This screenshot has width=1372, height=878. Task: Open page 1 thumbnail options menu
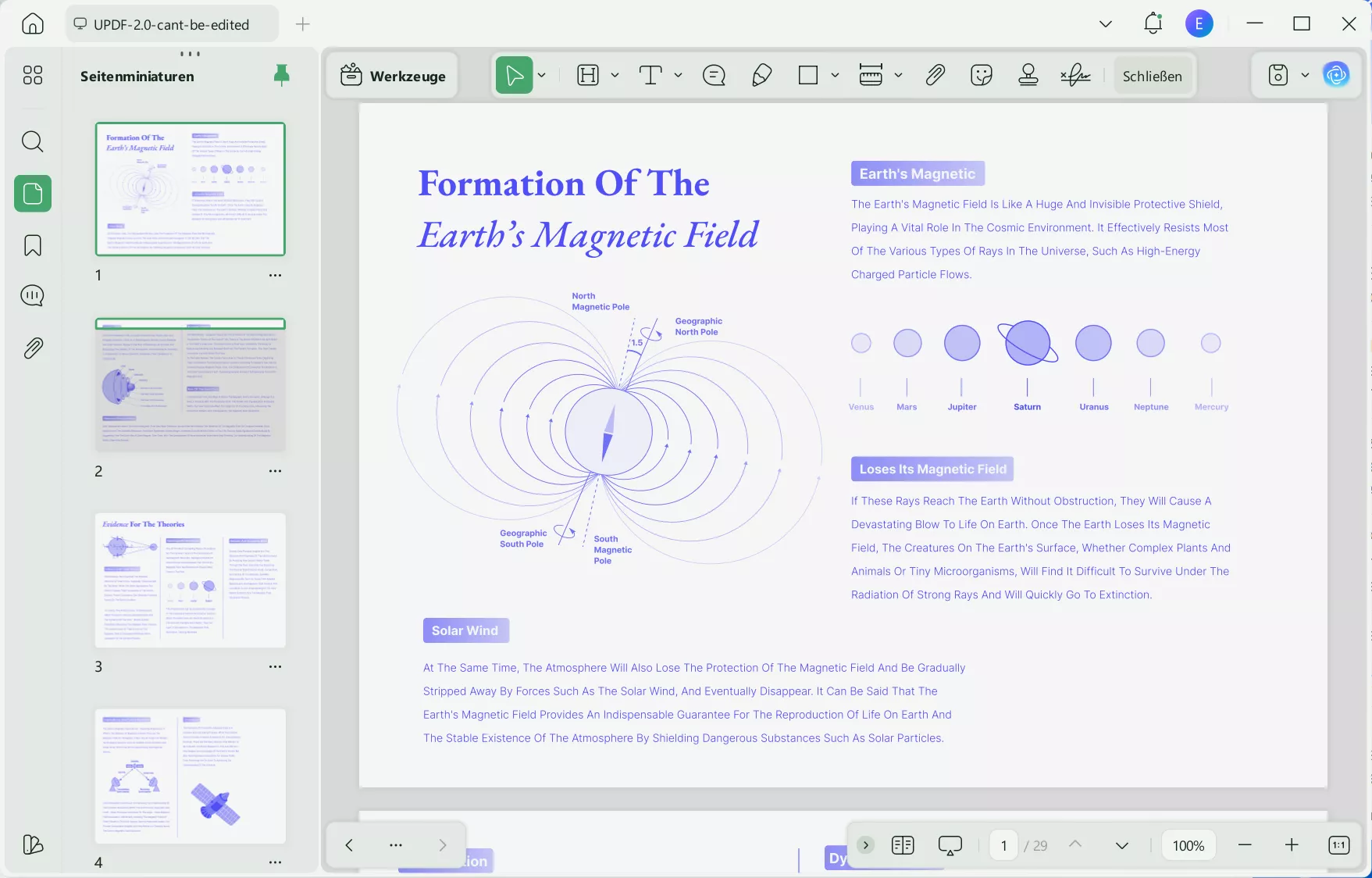pos(275,275)
